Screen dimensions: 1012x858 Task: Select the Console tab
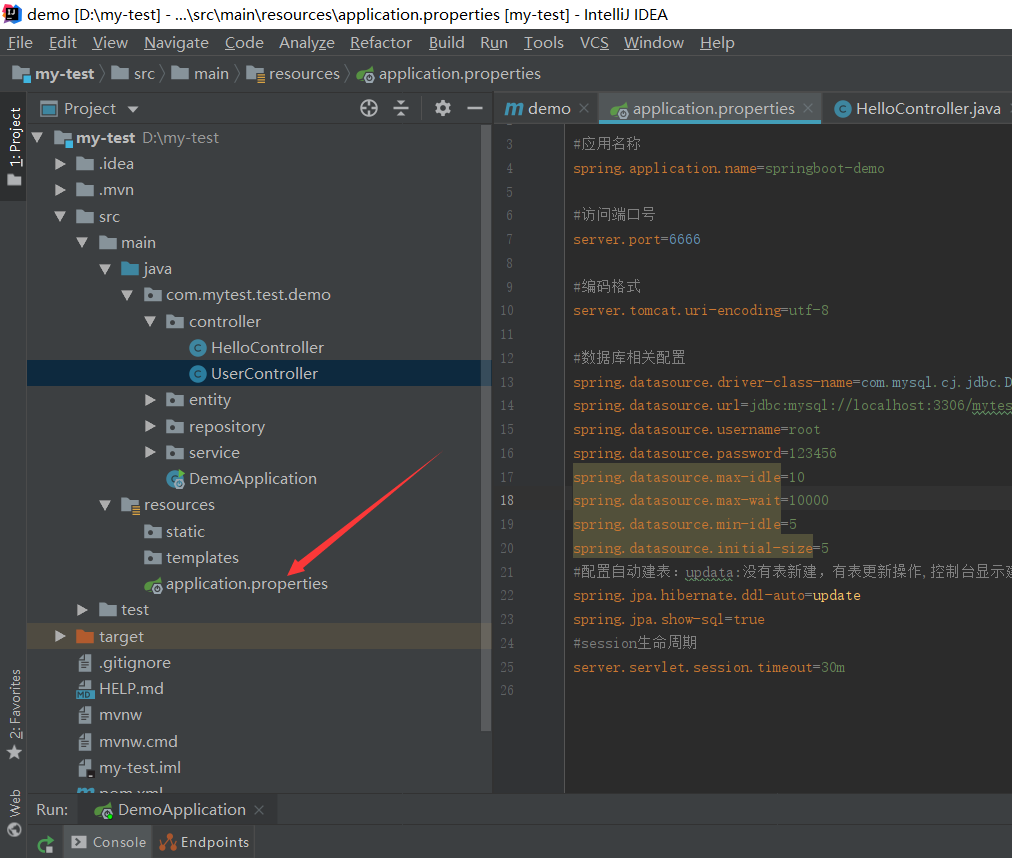108,842
